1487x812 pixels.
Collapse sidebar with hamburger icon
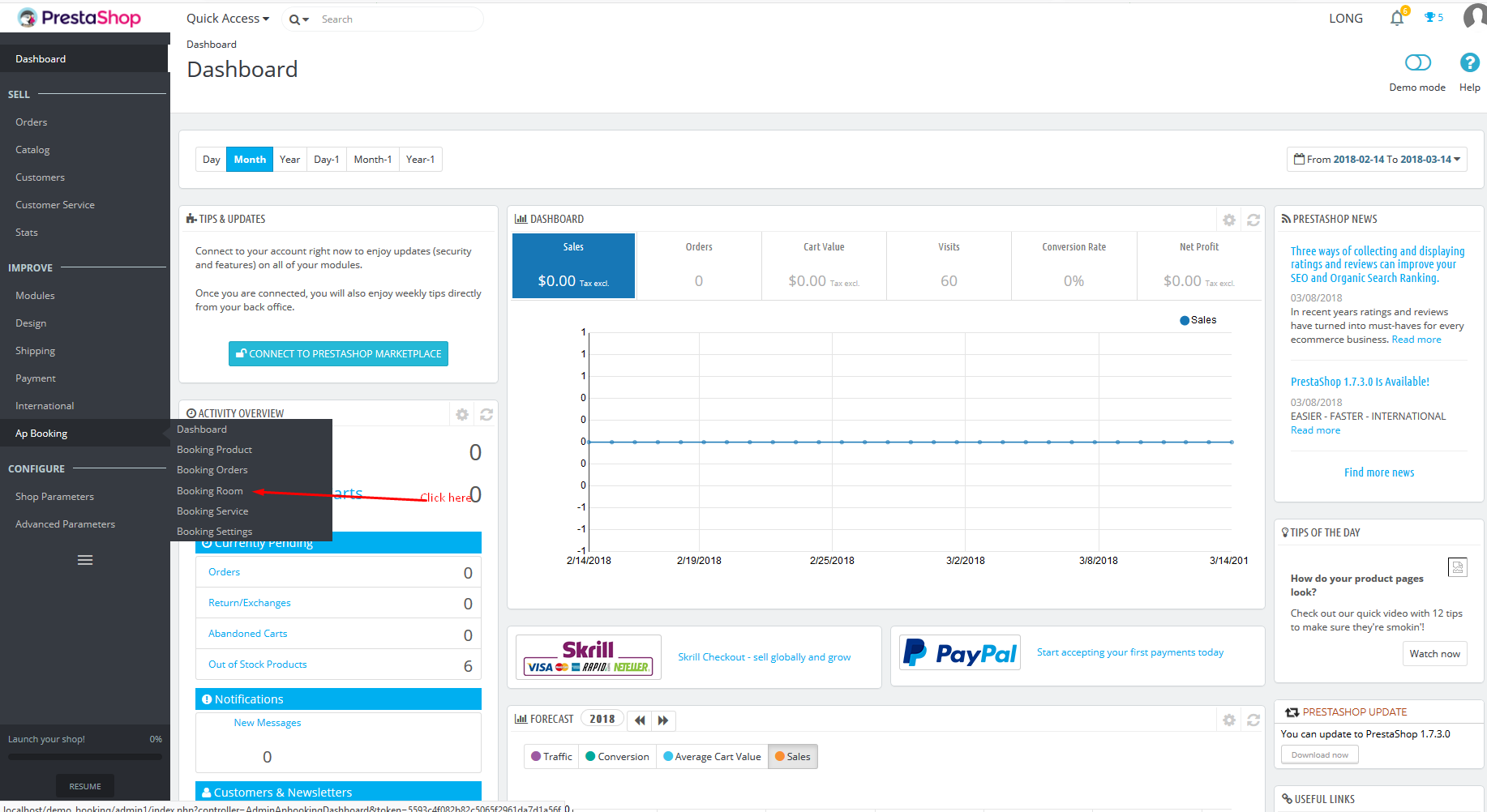(x=85, y=560)
